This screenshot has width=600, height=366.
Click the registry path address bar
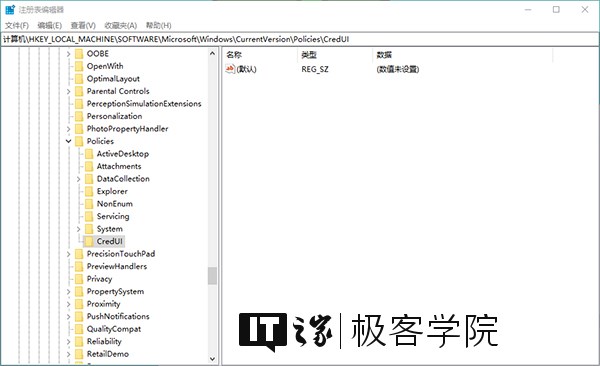[300, 39]
